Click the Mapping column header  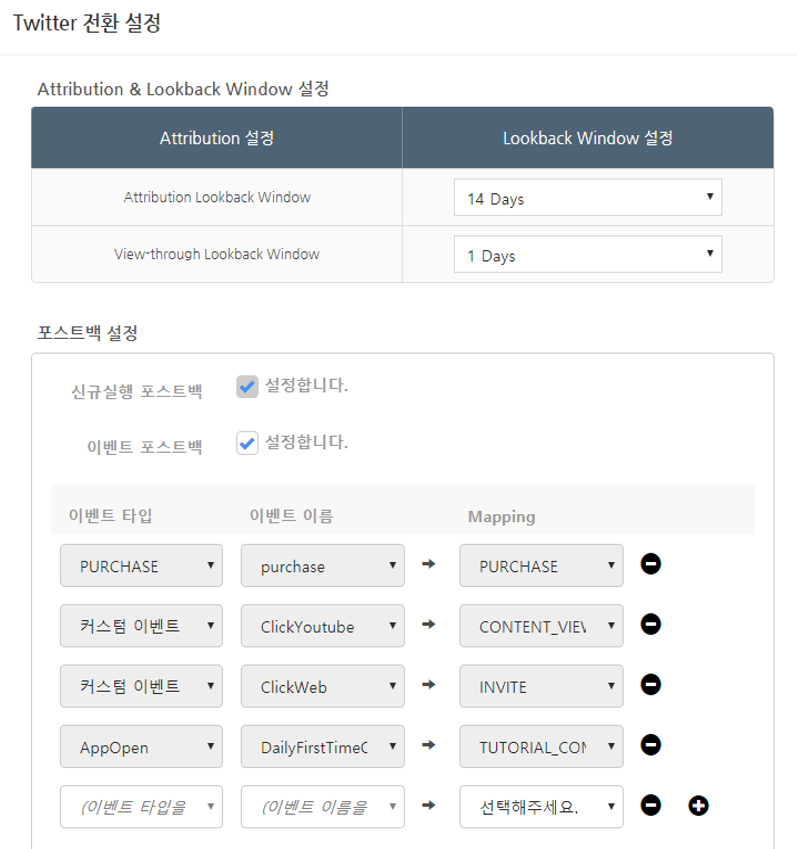(x=501, y=517)
